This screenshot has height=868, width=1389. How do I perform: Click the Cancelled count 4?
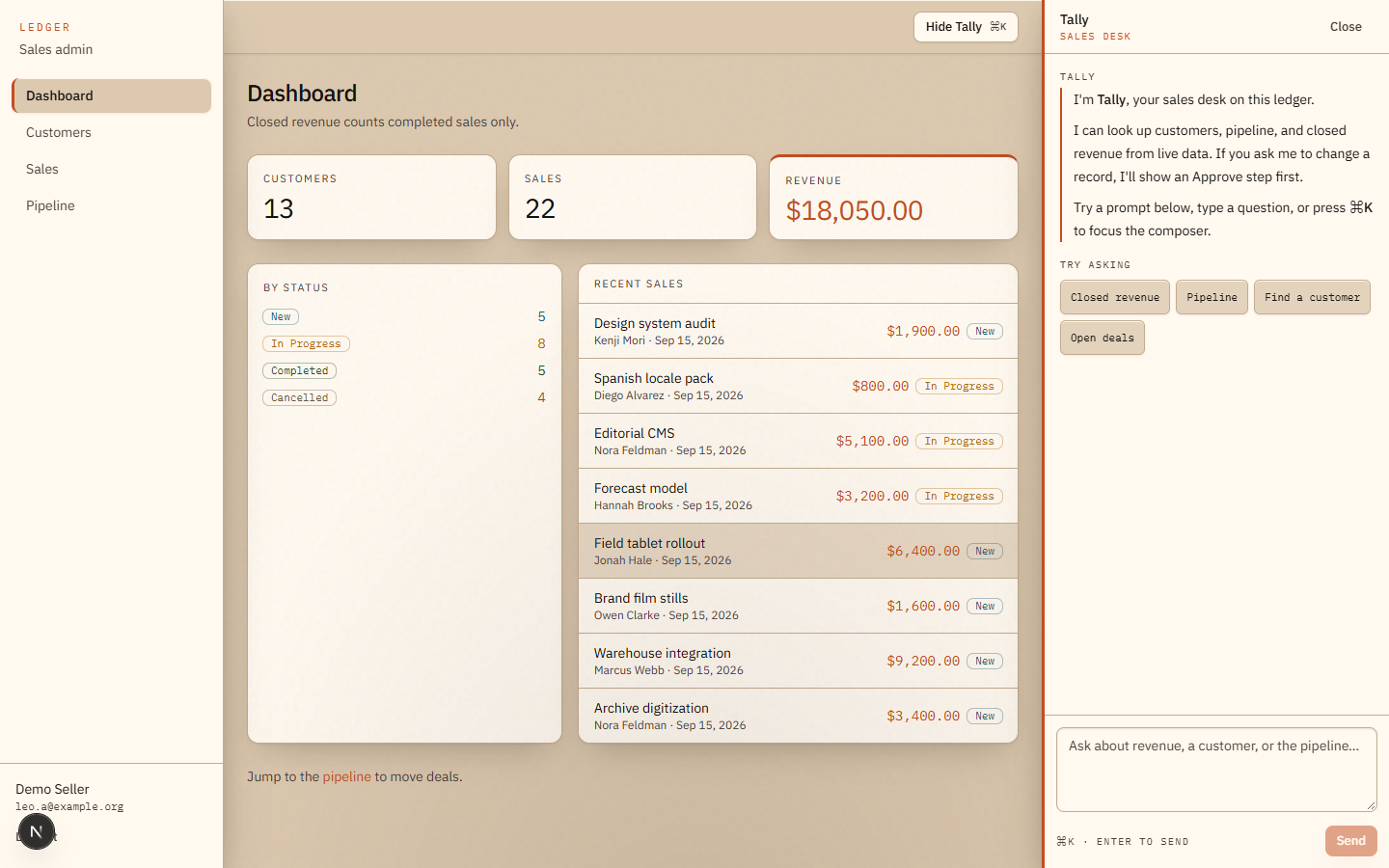(x=541, y=397)
